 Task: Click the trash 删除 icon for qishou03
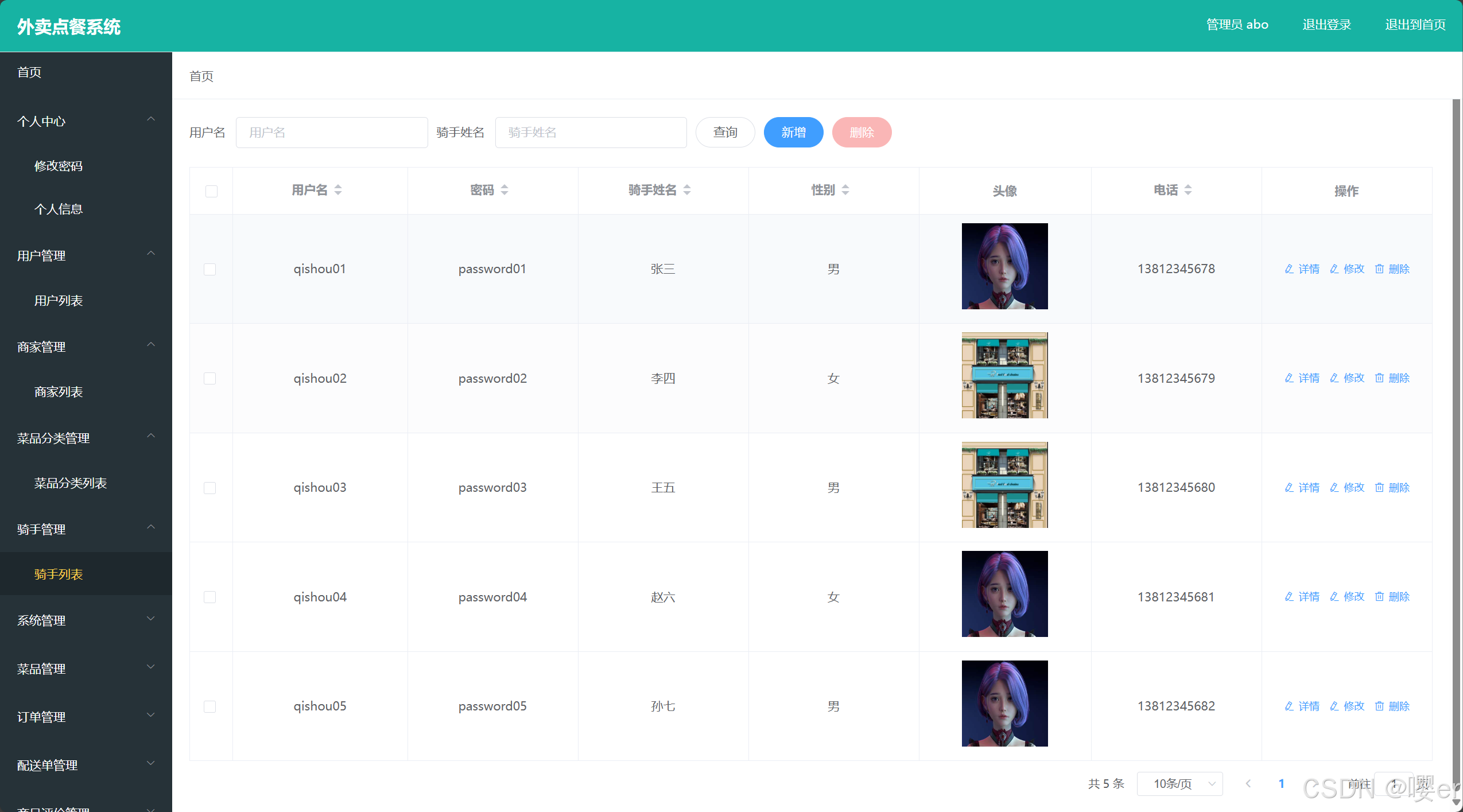(x=1379, y=488)
